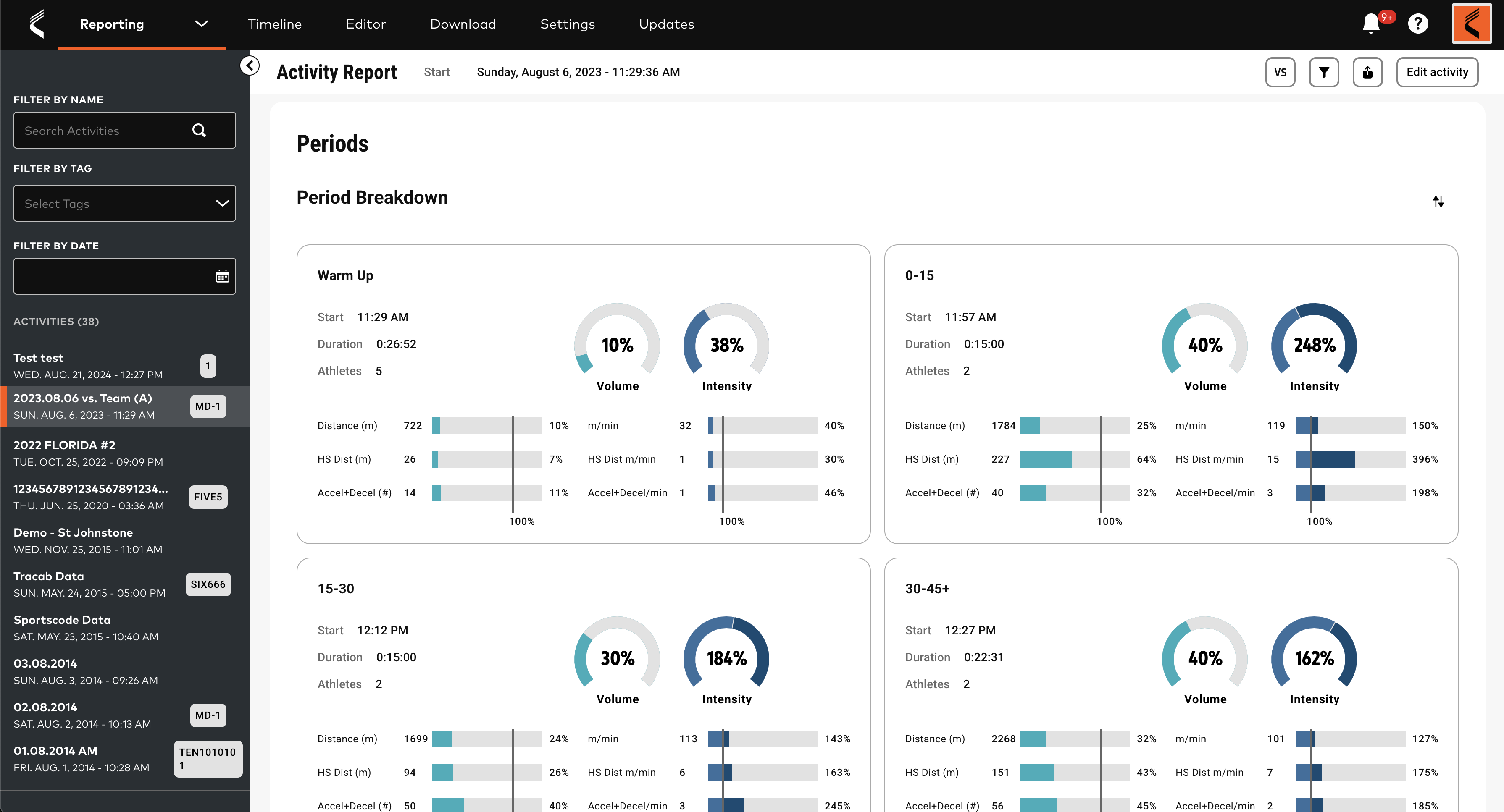Open the 2022 FLORIDA #2 activity
The width and height of the screenshot is (1504, 812).
pos(124,453)
